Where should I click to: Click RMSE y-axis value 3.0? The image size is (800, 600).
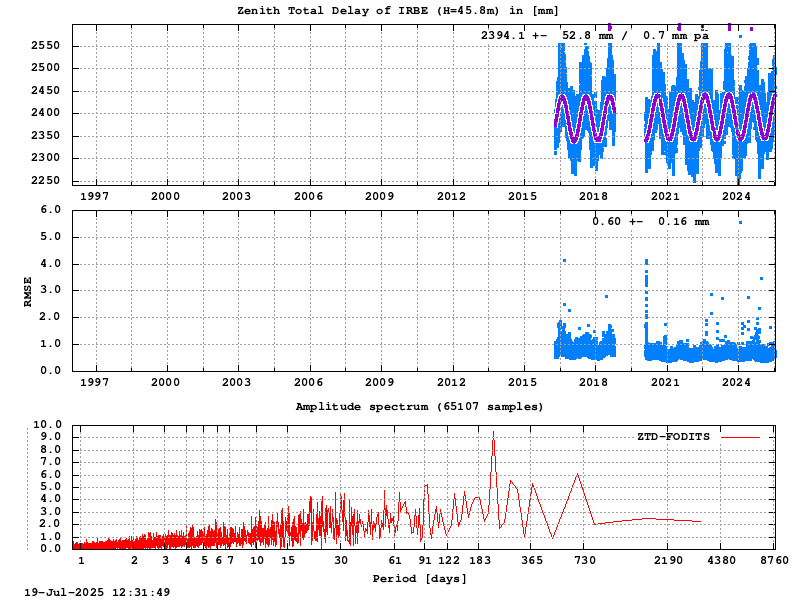click(50, 290)
